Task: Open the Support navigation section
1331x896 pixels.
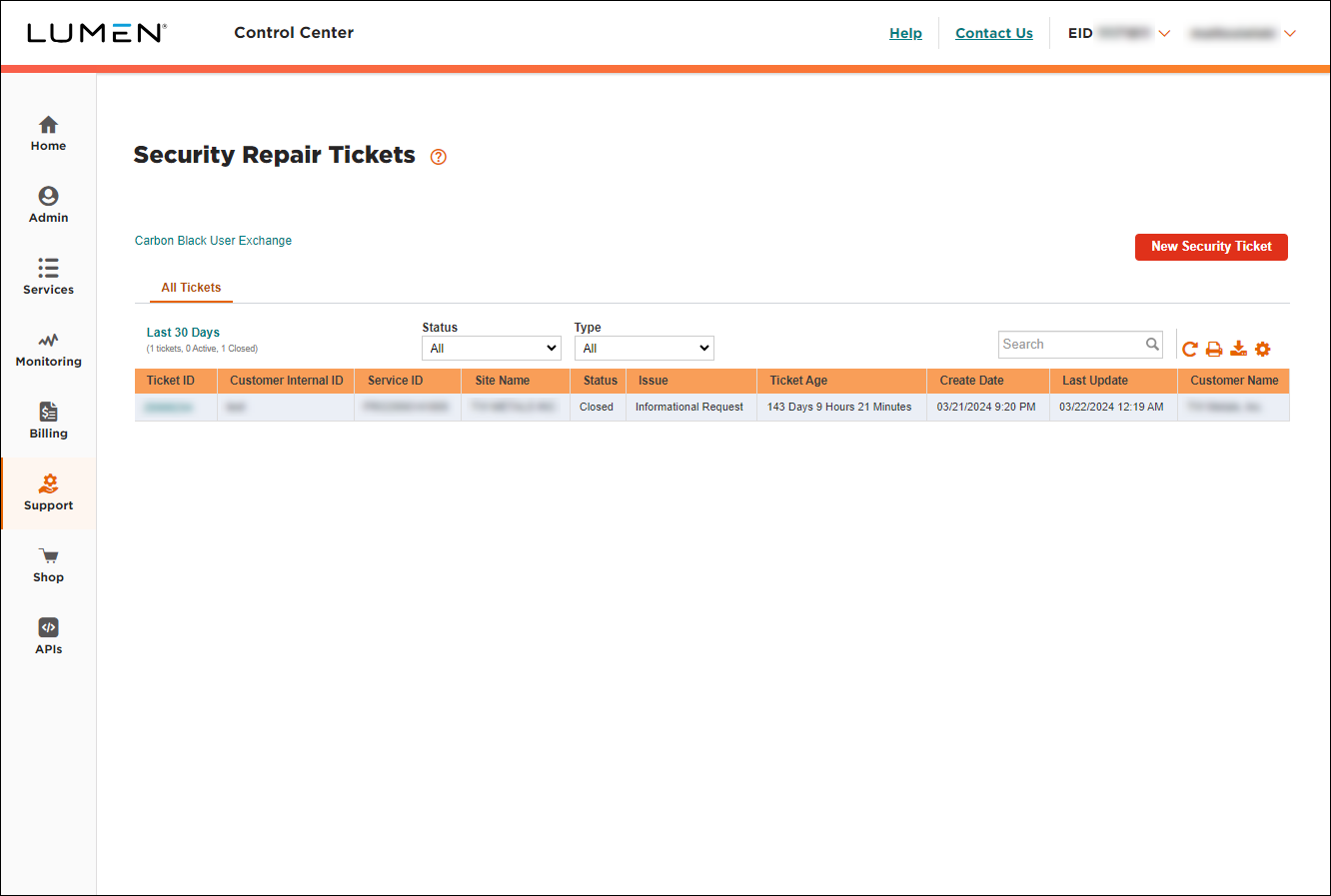Action: pos(48,492)
